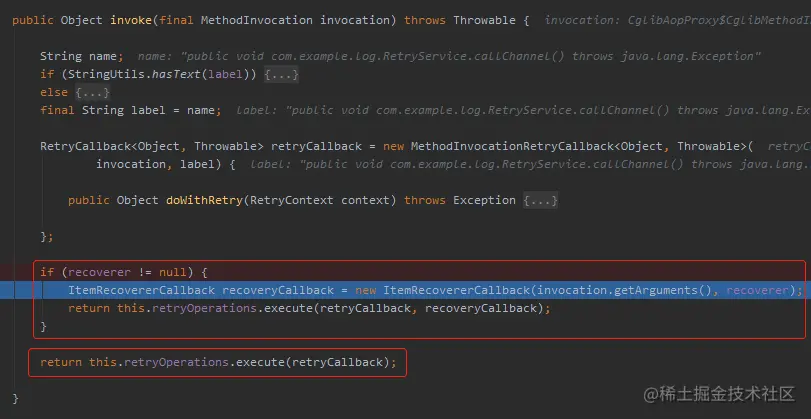Expand the folded else block
This screenshot has width=811, height=419.
[x=93, y=93]
